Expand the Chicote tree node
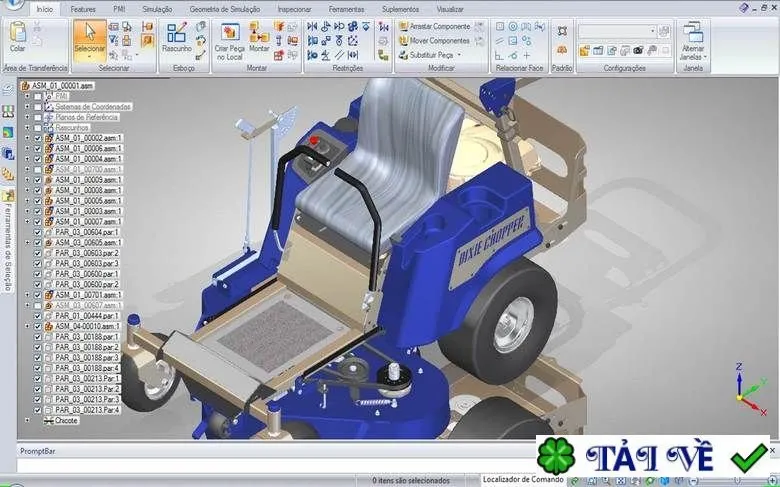 (27, 420)
